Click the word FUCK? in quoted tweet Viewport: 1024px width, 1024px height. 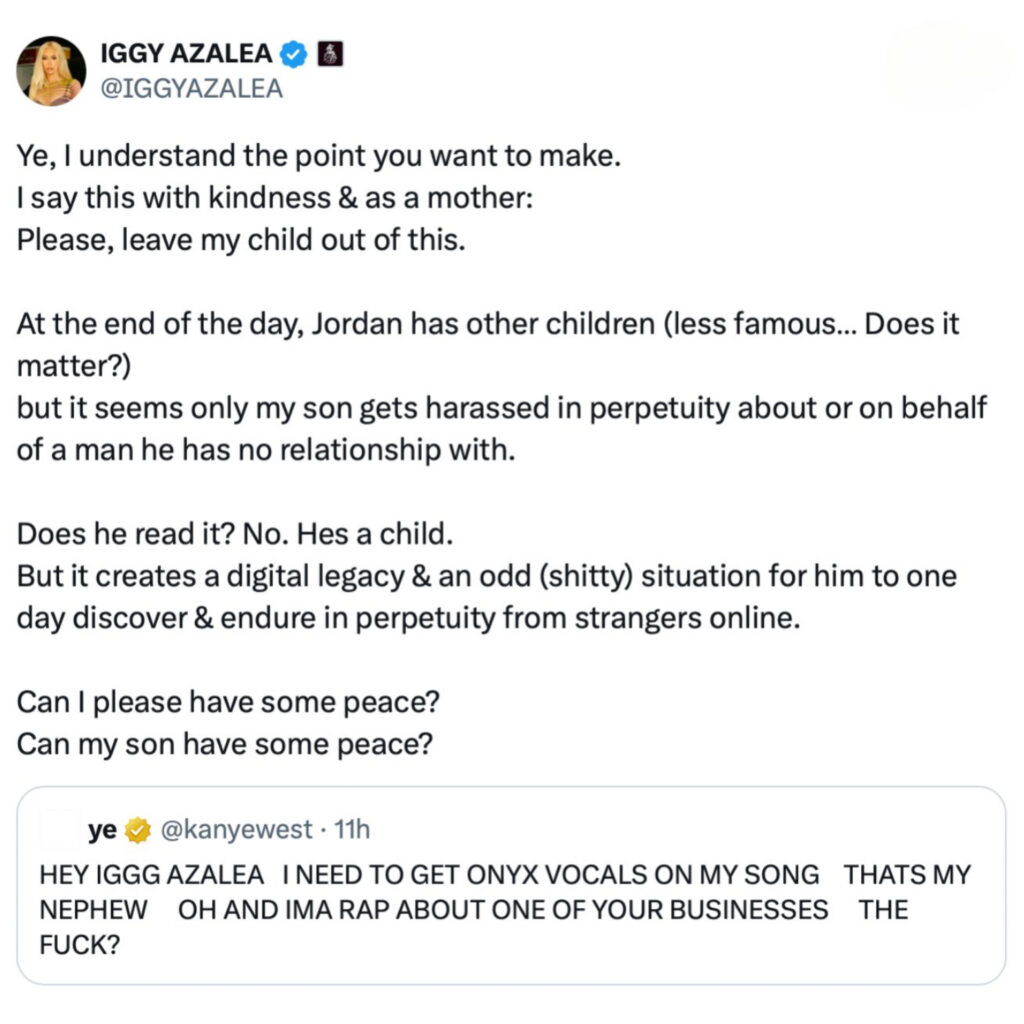point(80,945)
